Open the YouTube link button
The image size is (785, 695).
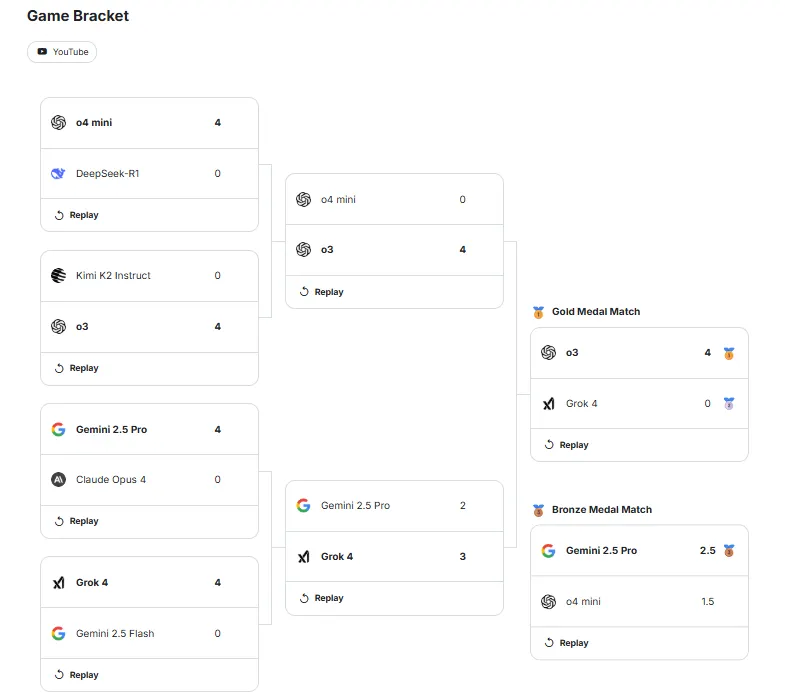coord(62,52)
